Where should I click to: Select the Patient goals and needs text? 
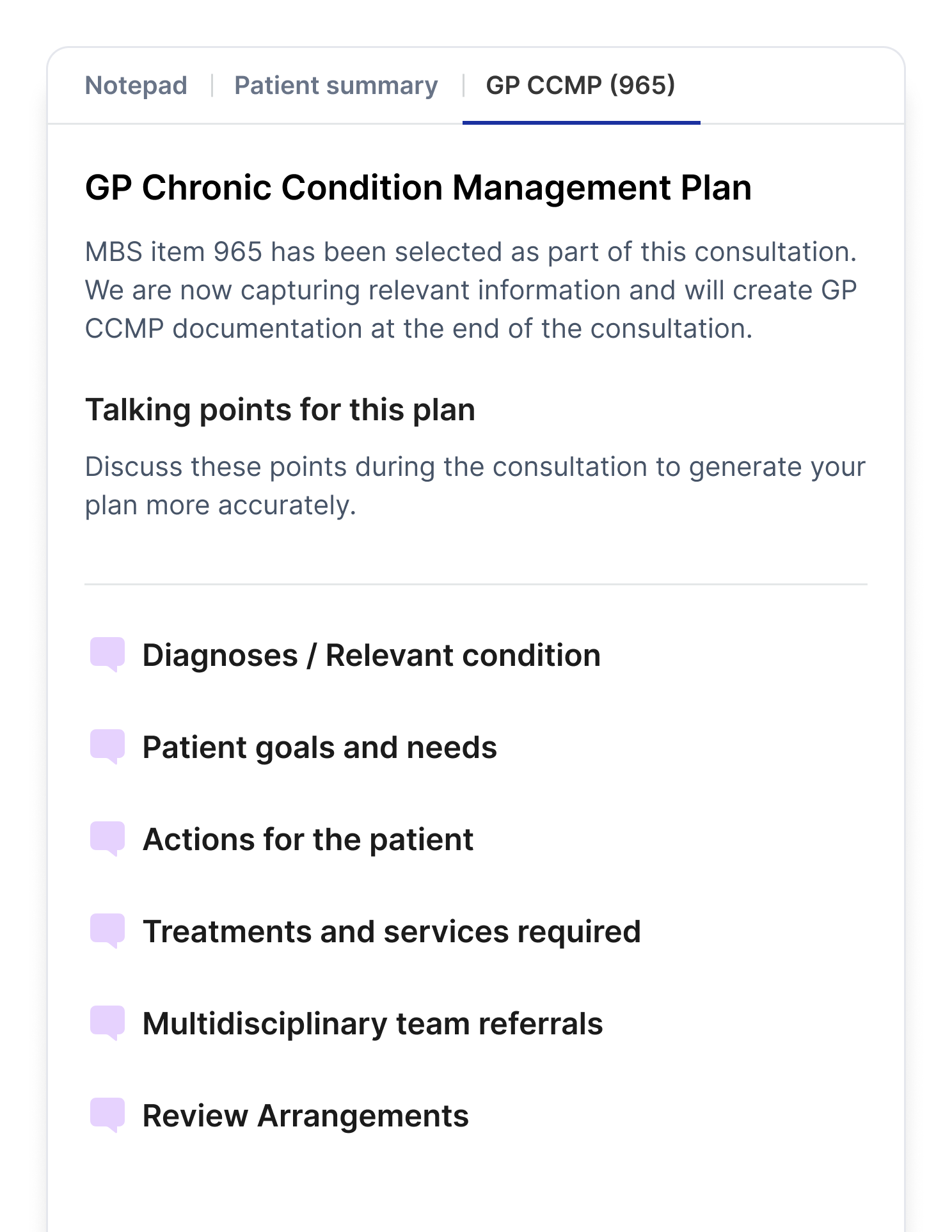[x=319, y=748]
